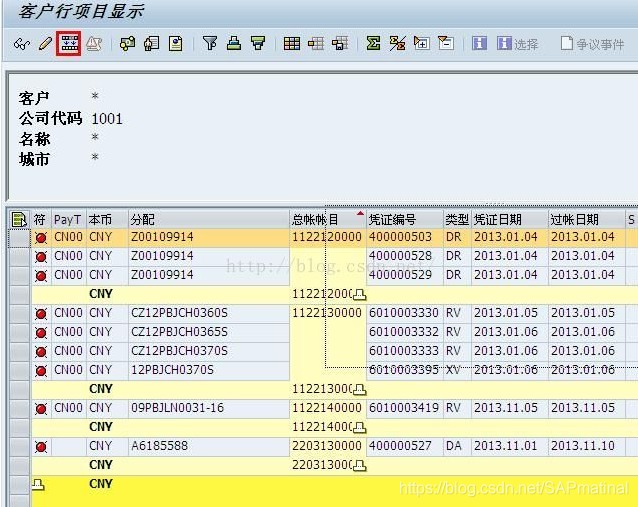Click the 符 column header
This screenshot has width=638, height=507.
40,220
